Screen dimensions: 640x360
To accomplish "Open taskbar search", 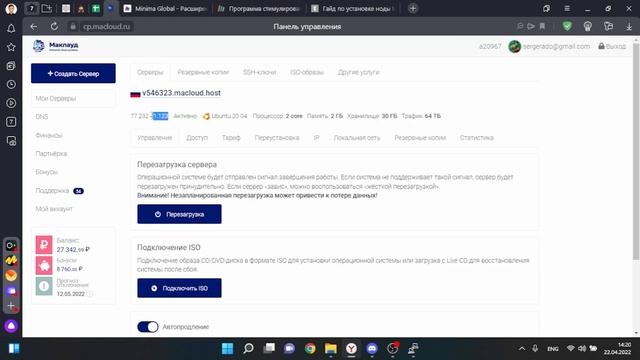I will point(248,348).
